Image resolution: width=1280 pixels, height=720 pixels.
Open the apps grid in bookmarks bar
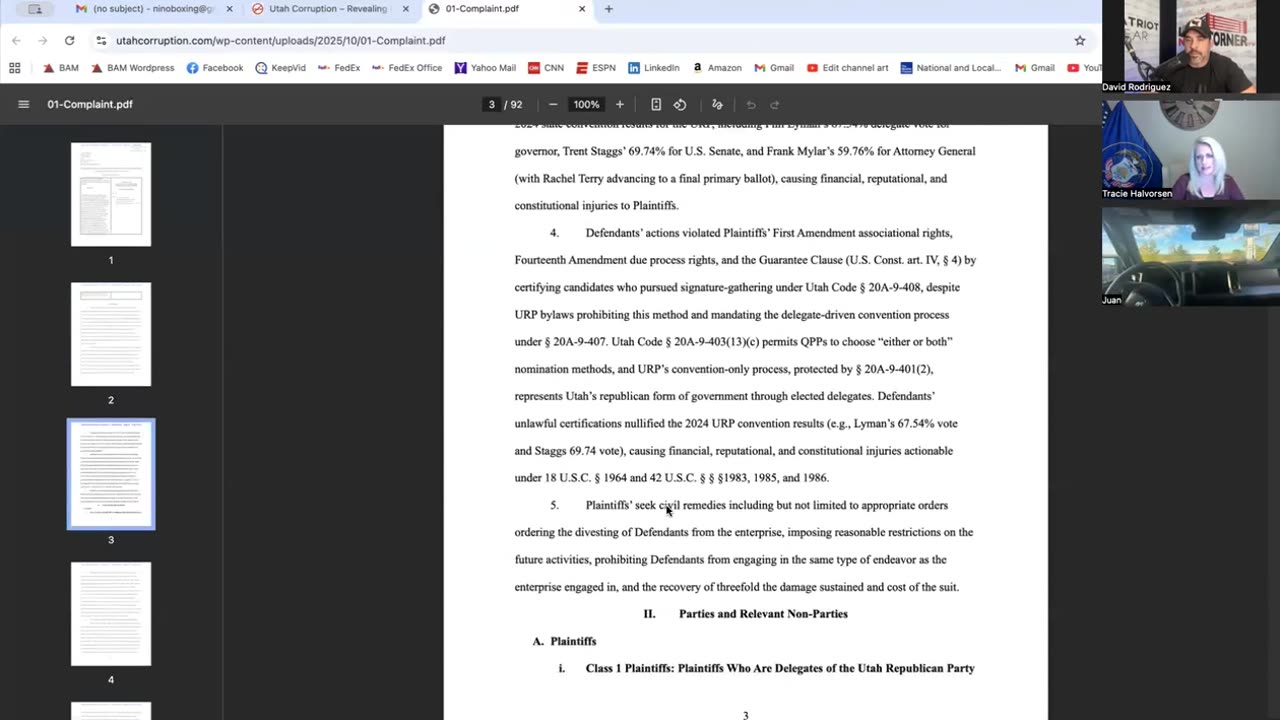14,68
